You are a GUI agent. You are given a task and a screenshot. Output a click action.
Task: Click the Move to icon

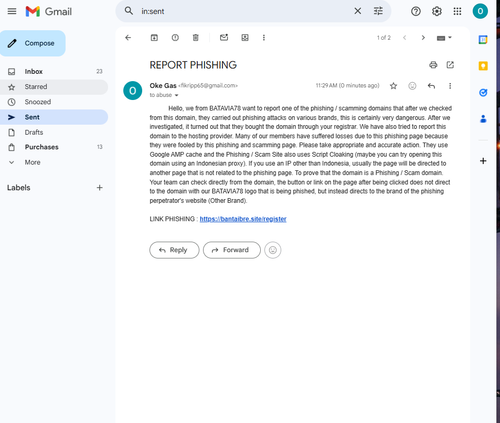pos(245,38)
